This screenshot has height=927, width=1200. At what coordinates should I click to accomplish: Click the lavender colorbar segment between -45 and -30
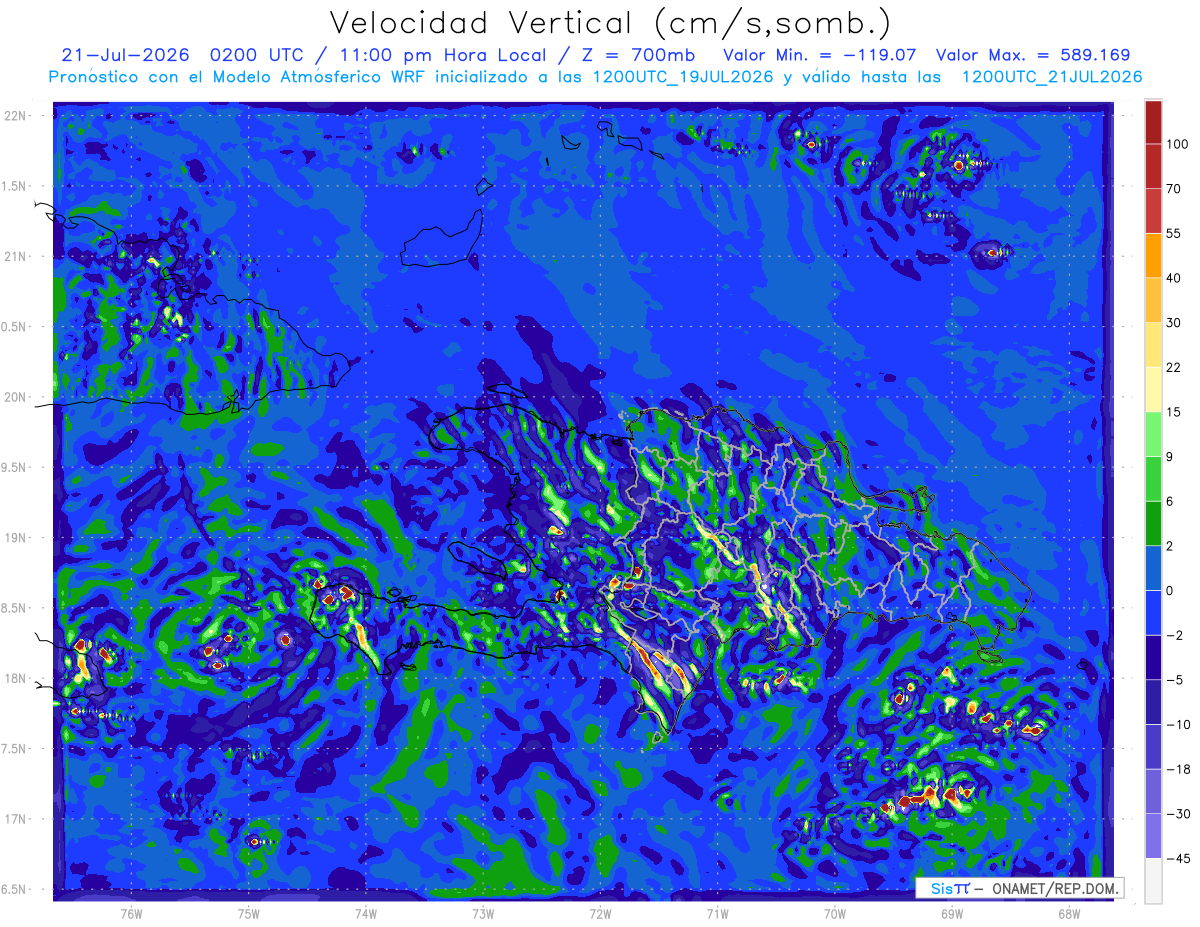click(x=1153, y=836)
